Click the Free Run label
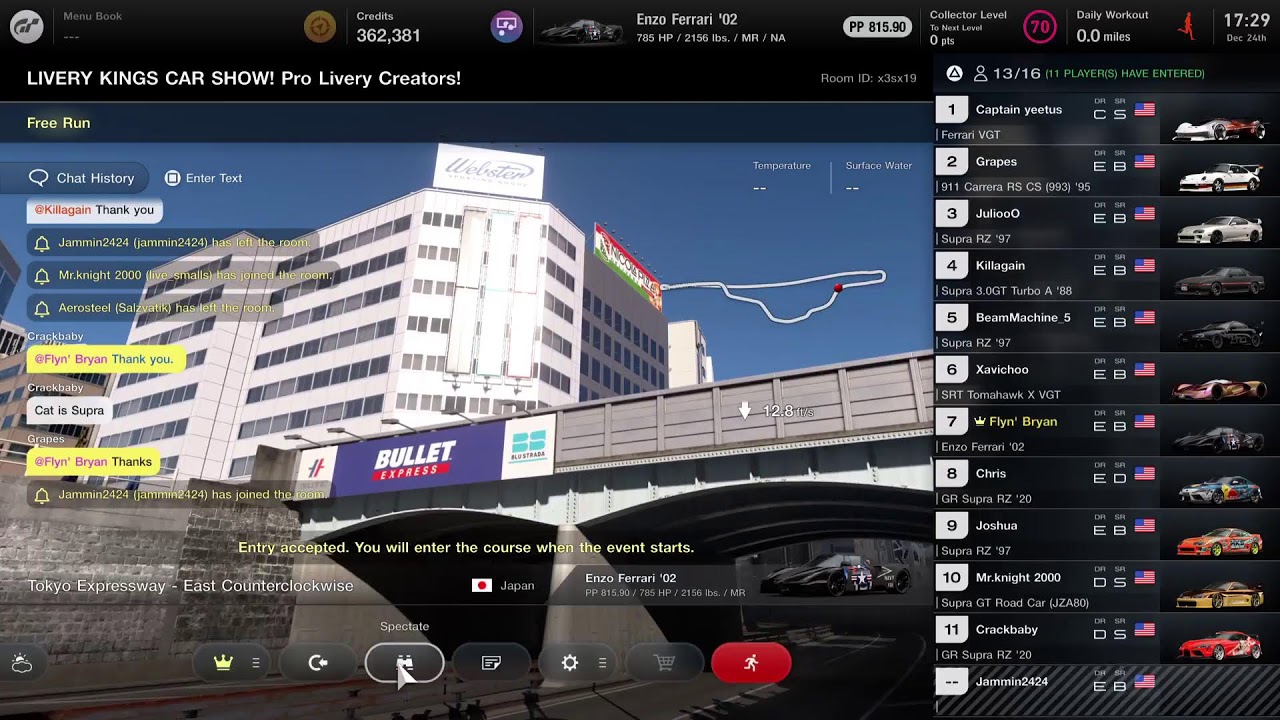 point(58,123)
